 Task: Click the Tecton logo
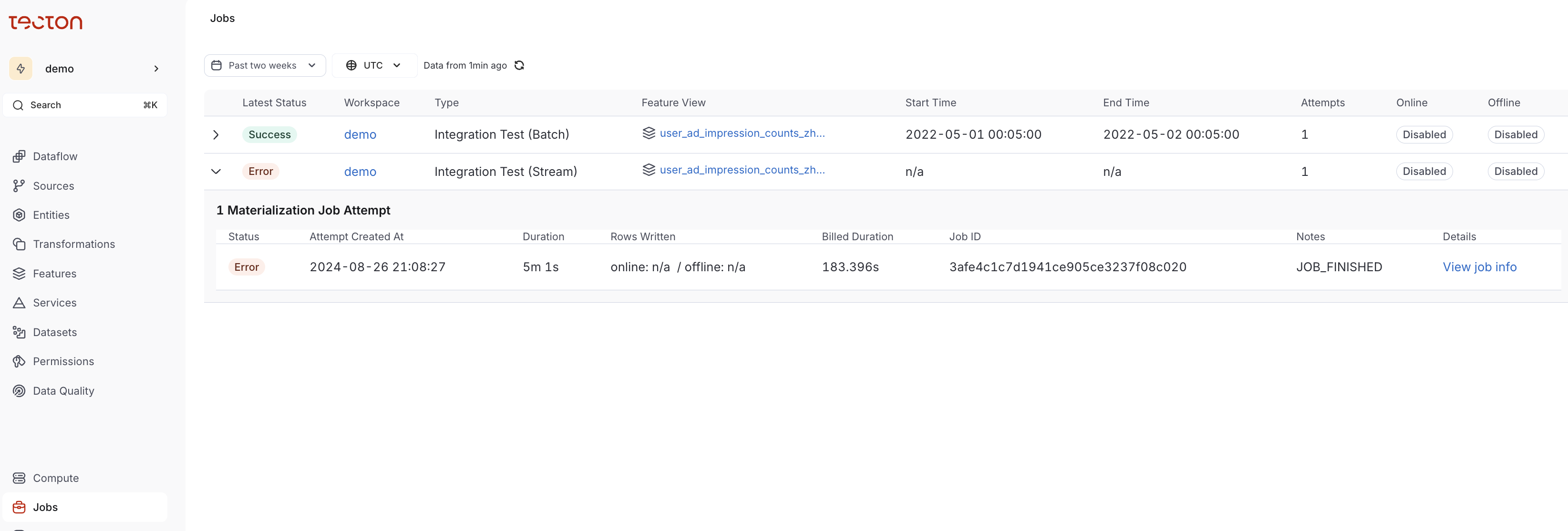coord(46,22)
